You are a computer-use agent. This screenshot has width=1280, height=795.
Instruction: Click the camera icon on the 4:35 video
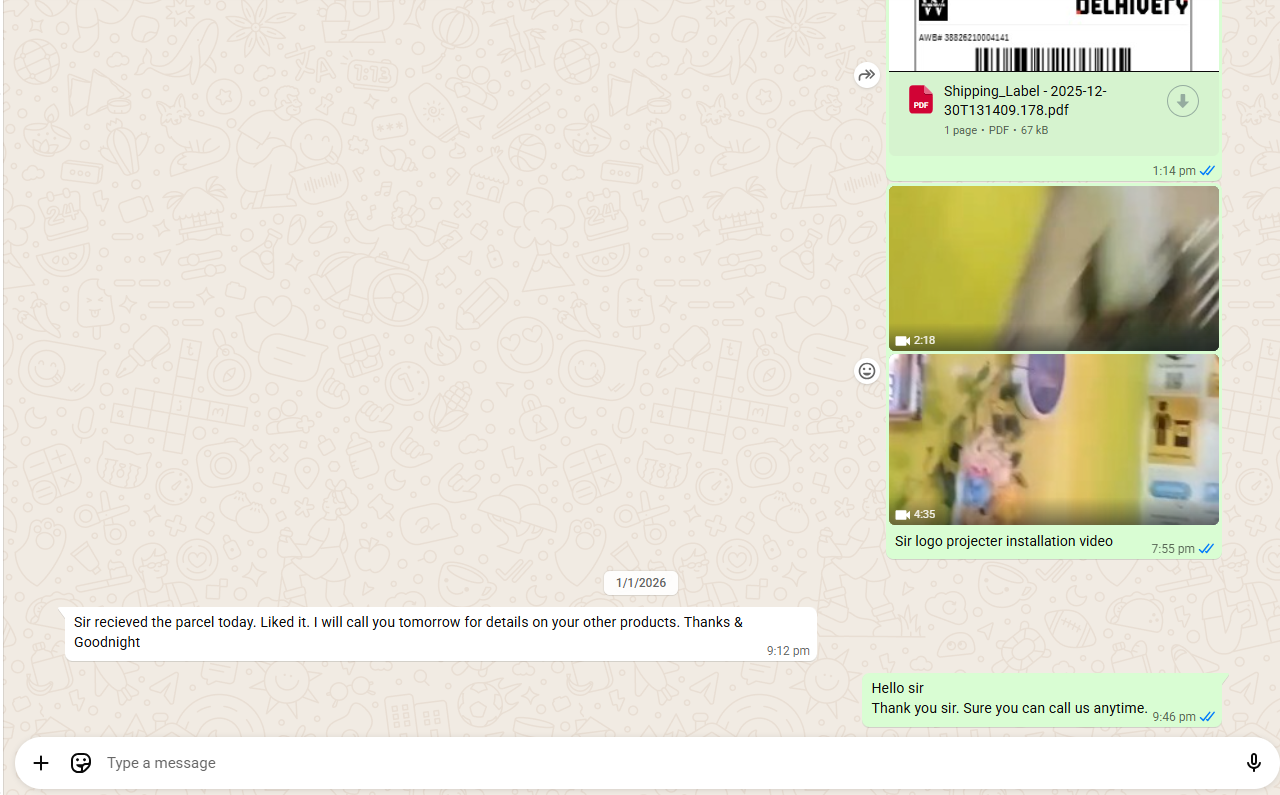[903, 515]
